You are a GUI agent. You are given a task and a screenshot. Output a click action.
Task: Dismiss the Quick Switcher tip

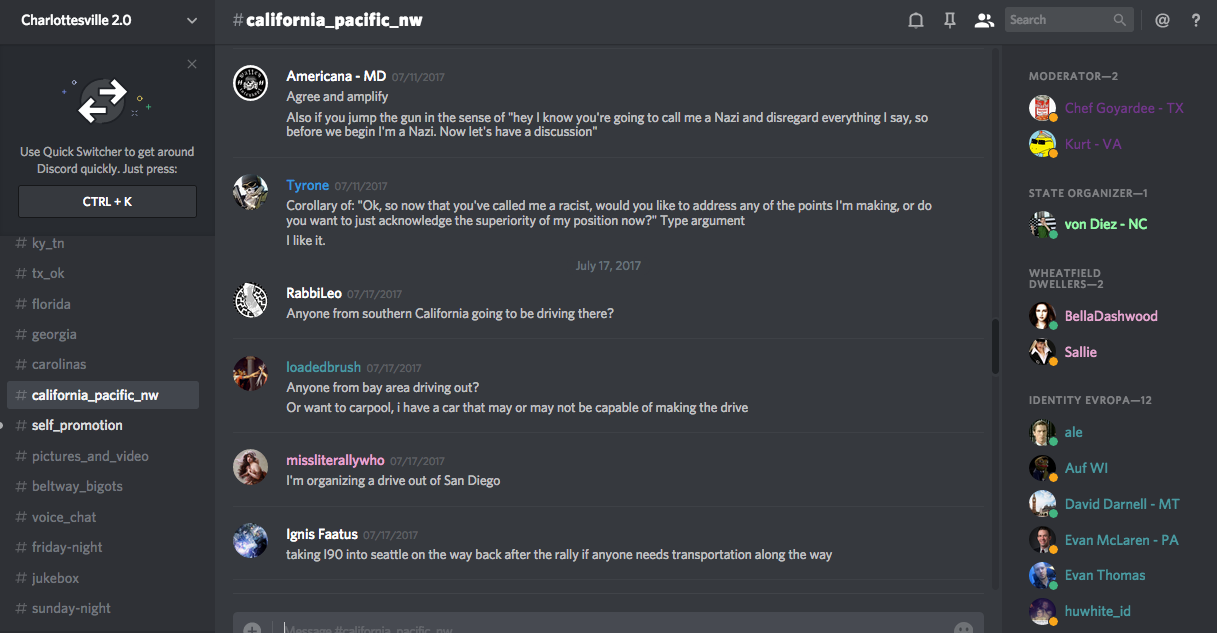[192, 65]
